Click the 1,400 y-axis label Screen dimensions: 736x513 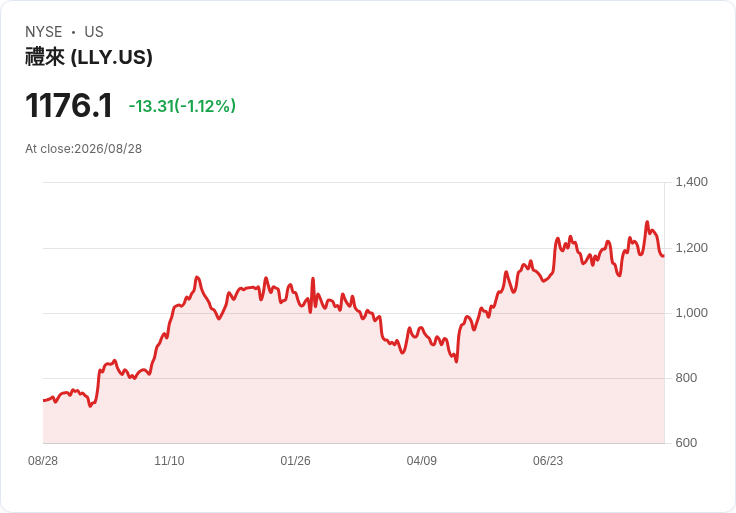pyautogui.click(x=691, y=182)
